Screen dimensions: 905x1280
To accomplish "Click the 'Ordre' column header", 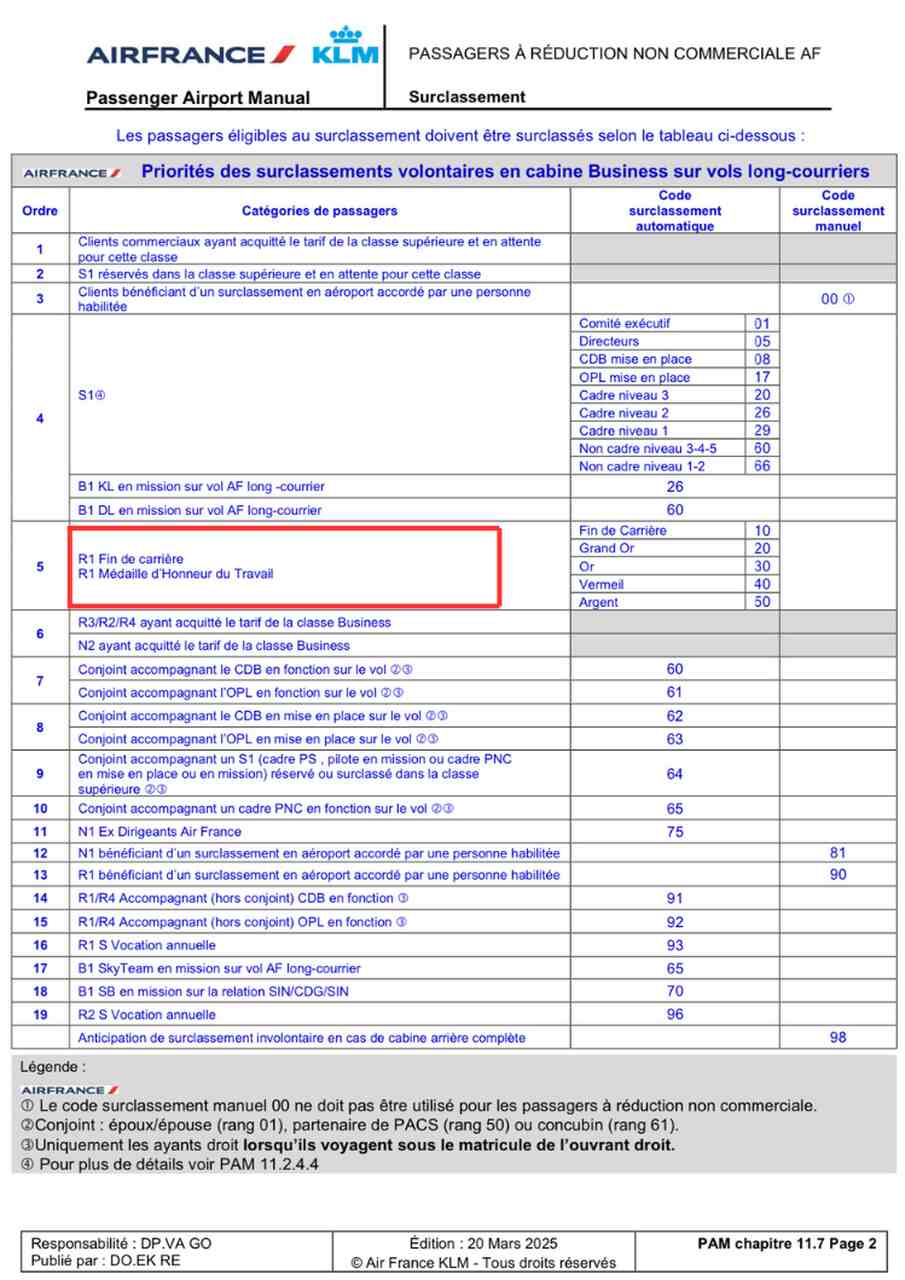I will point(40,211).
